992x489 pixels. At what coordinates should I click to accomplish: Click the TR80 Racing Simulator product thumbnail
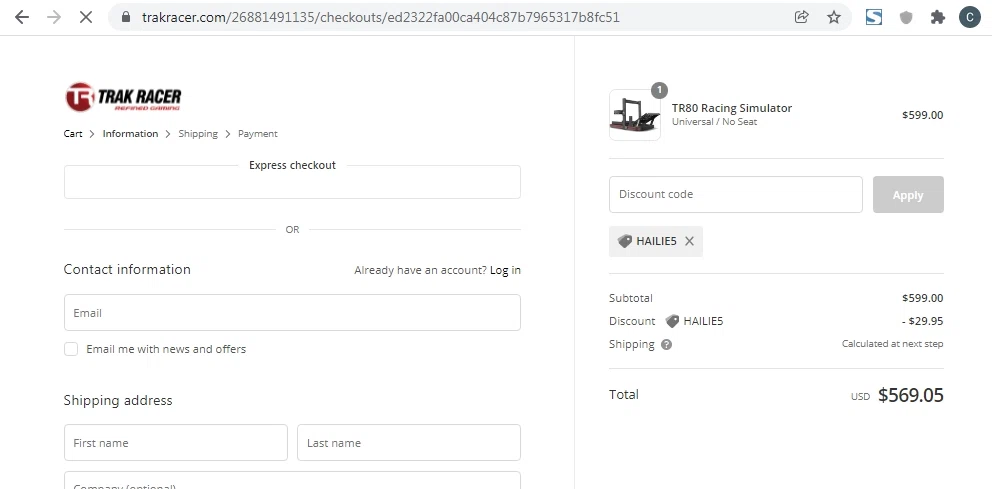[x=635, y=115]
